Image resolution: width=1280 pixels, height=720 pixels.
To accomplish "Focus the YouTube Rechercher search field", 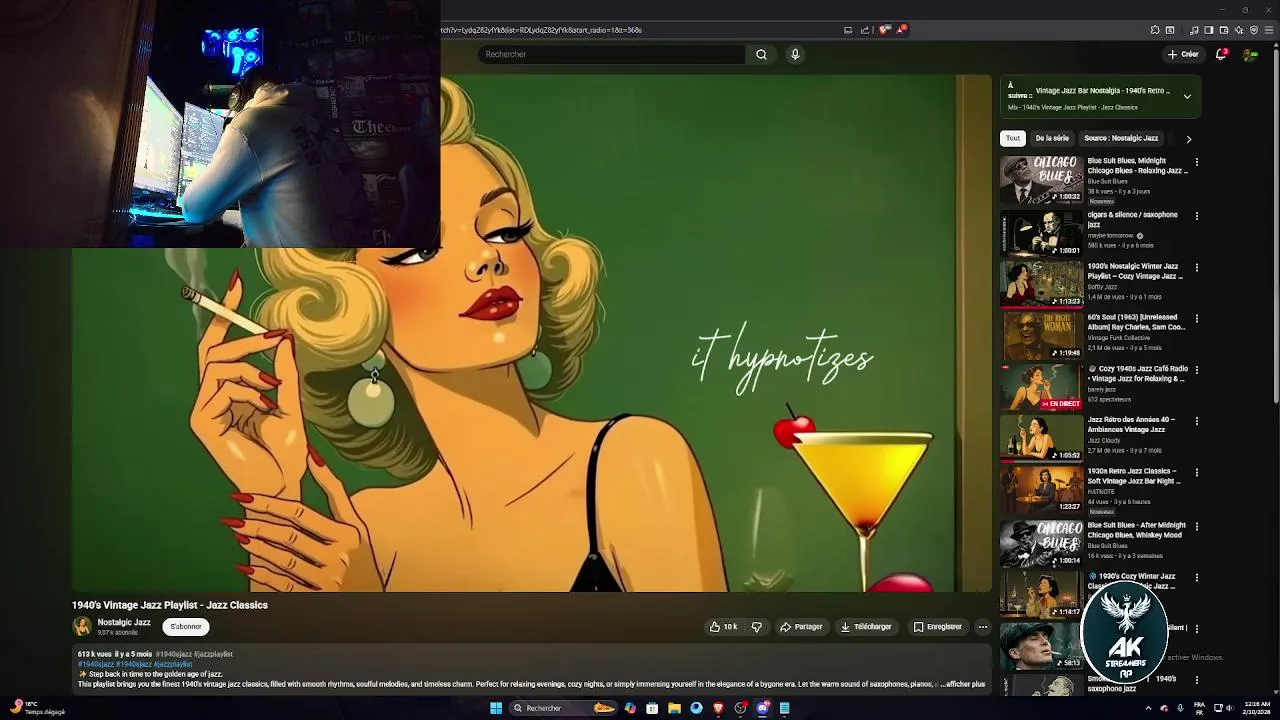I will tap(611, 54).
